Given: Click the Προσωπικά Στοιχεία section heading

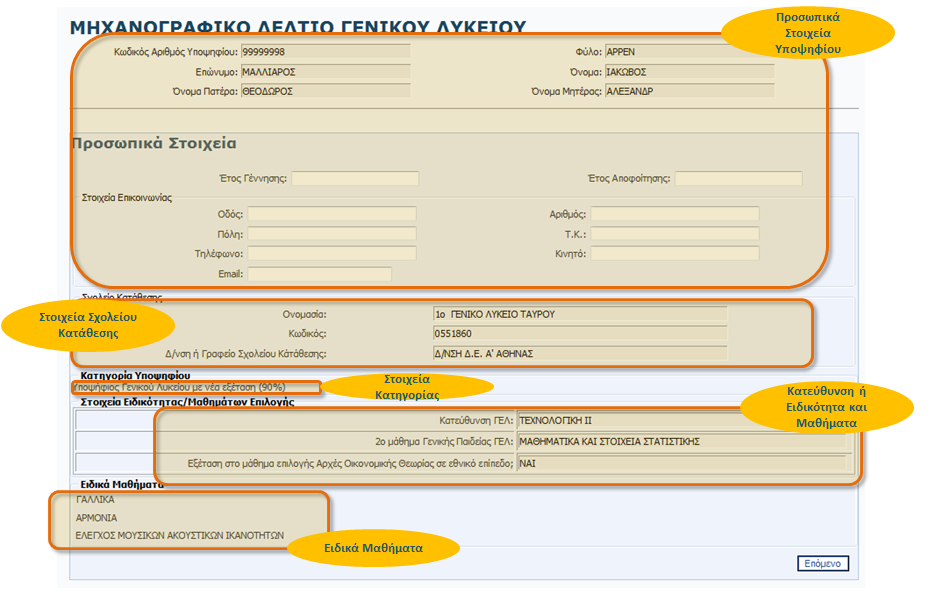Looking at the screenshot, I should pos(154,143).
